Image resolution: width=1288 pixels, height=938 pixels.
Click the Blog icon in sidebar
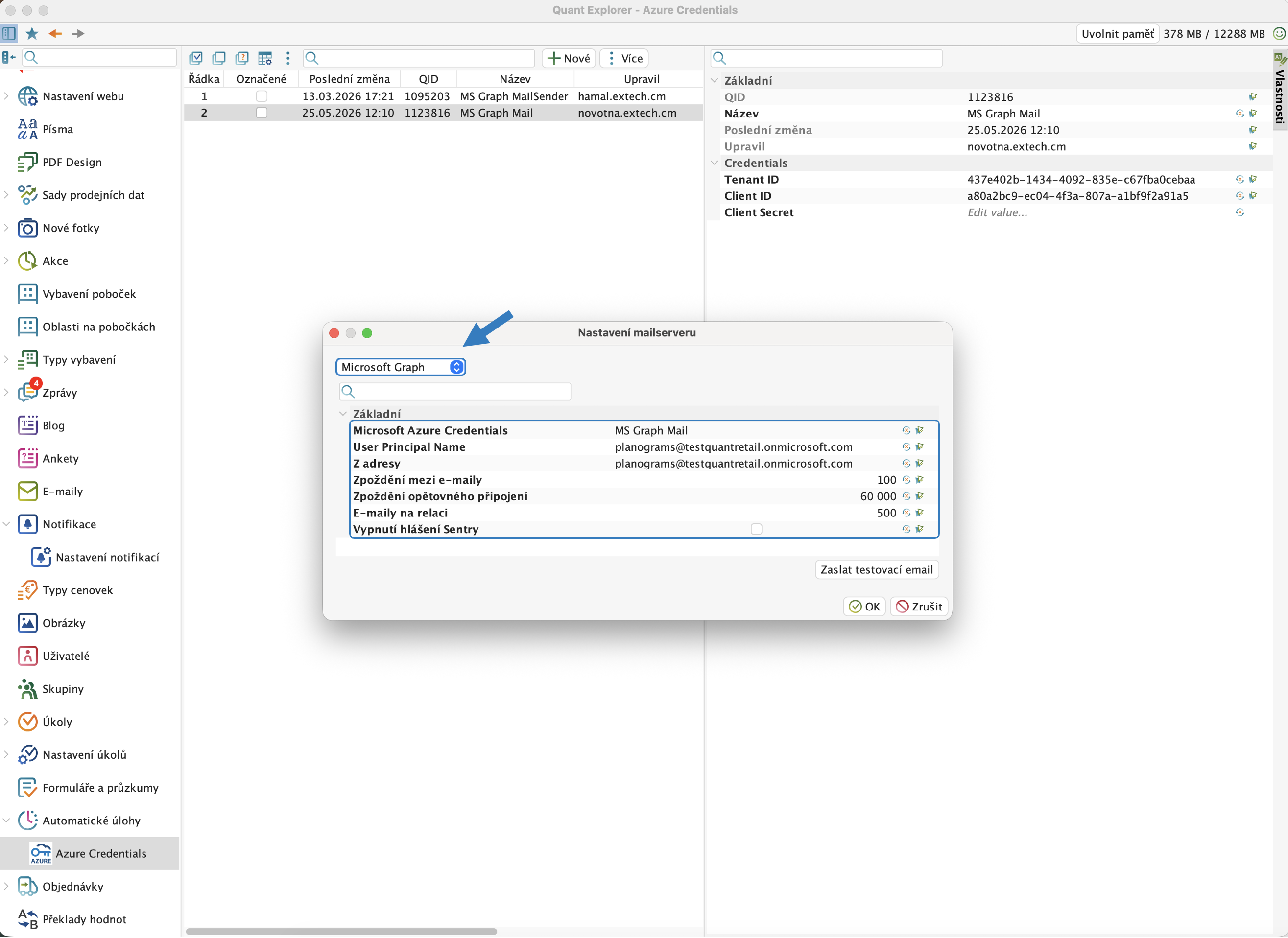27,426
